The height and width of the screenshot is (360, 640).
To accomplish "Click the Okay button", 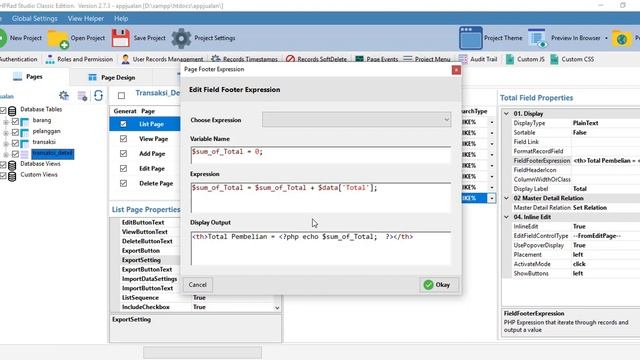I will [438, 284].
